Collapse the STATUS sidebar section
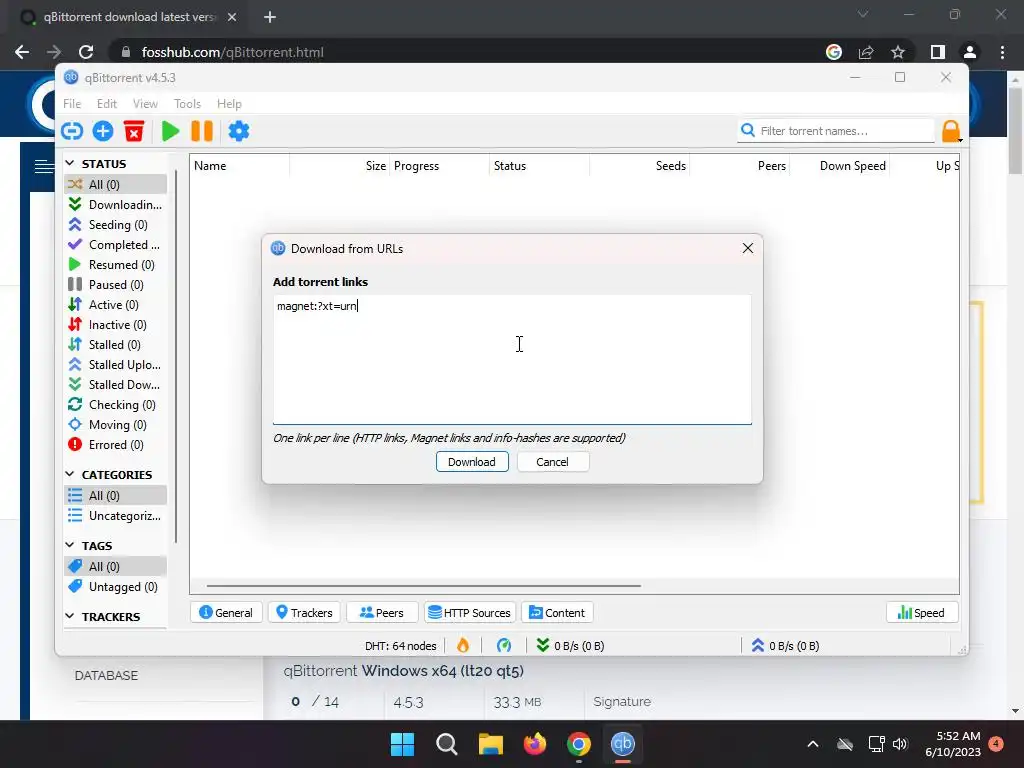 coord(70,163)
